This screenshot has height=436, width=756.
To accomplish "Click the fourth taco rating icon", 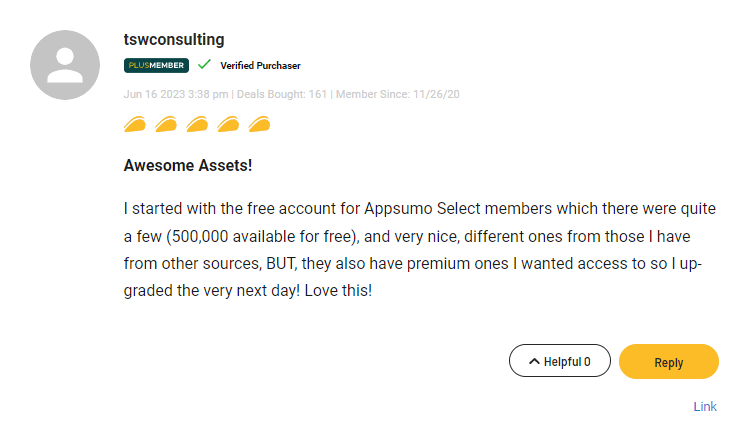I will (x=229, y=125).
